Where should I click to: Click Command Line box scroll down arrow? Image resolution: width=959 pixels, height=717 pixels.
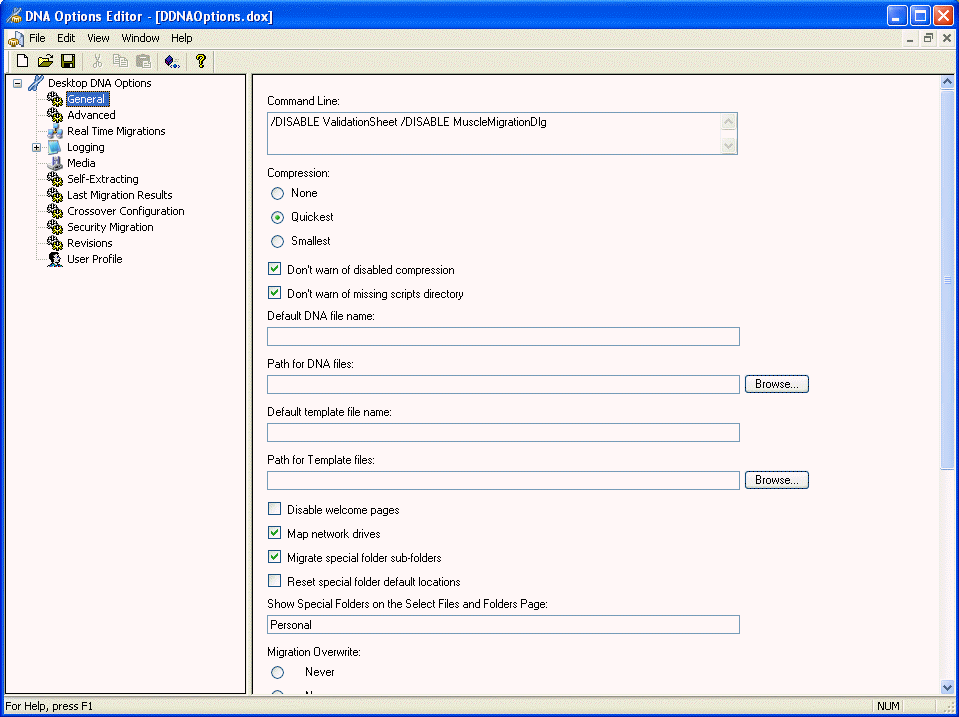[x=728, y=146]
